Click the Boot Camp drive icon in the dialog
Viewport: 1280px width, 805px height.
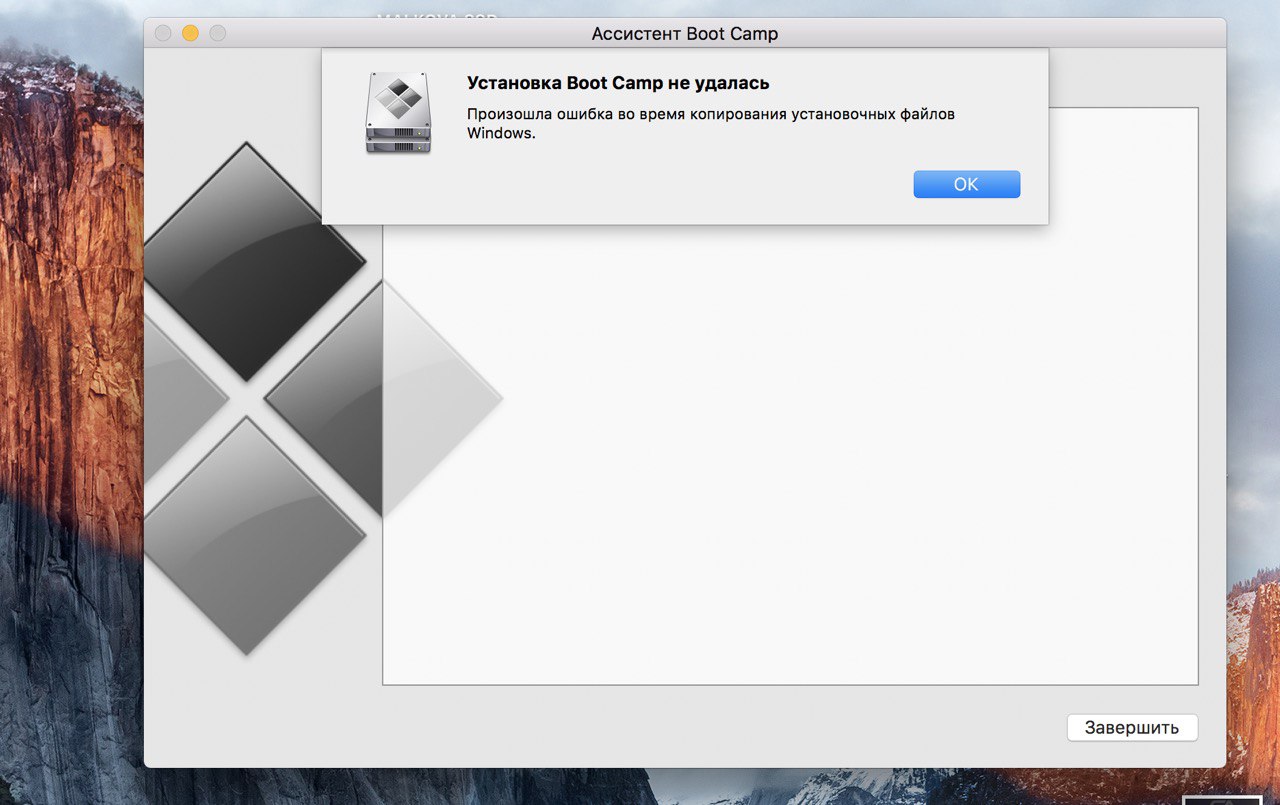[399, 112]
